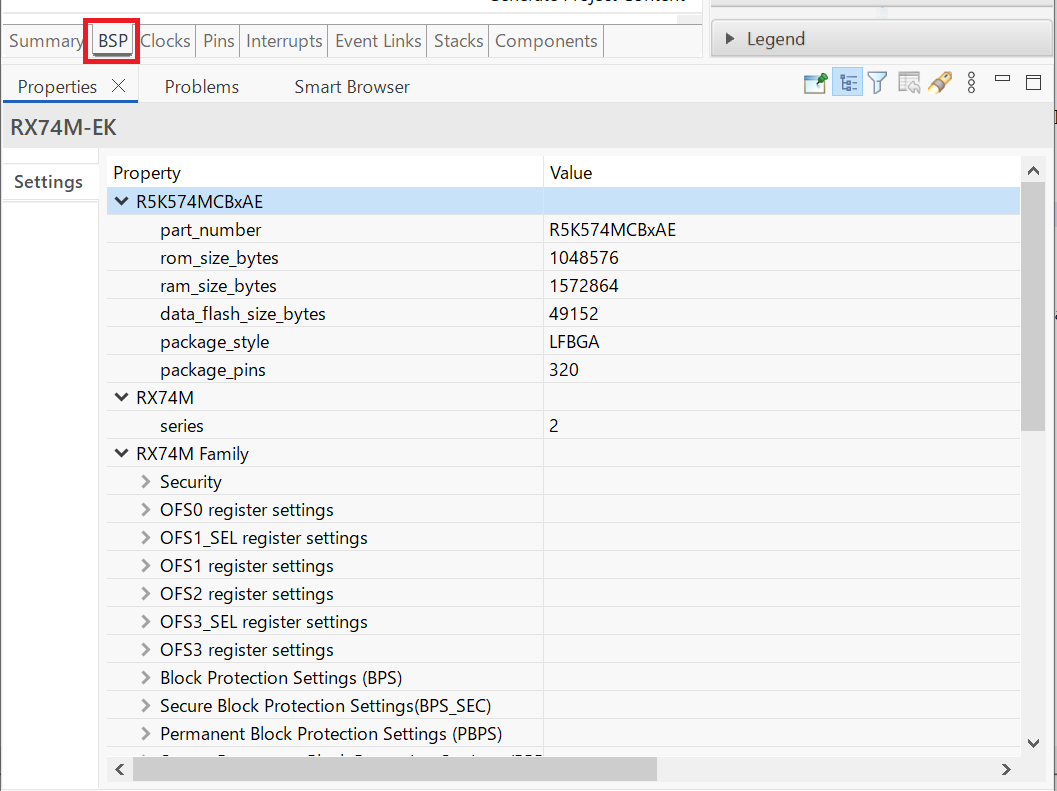The image size is (1057, 791).
Task: Switch to the Summary tab
Action: (46, 41)
